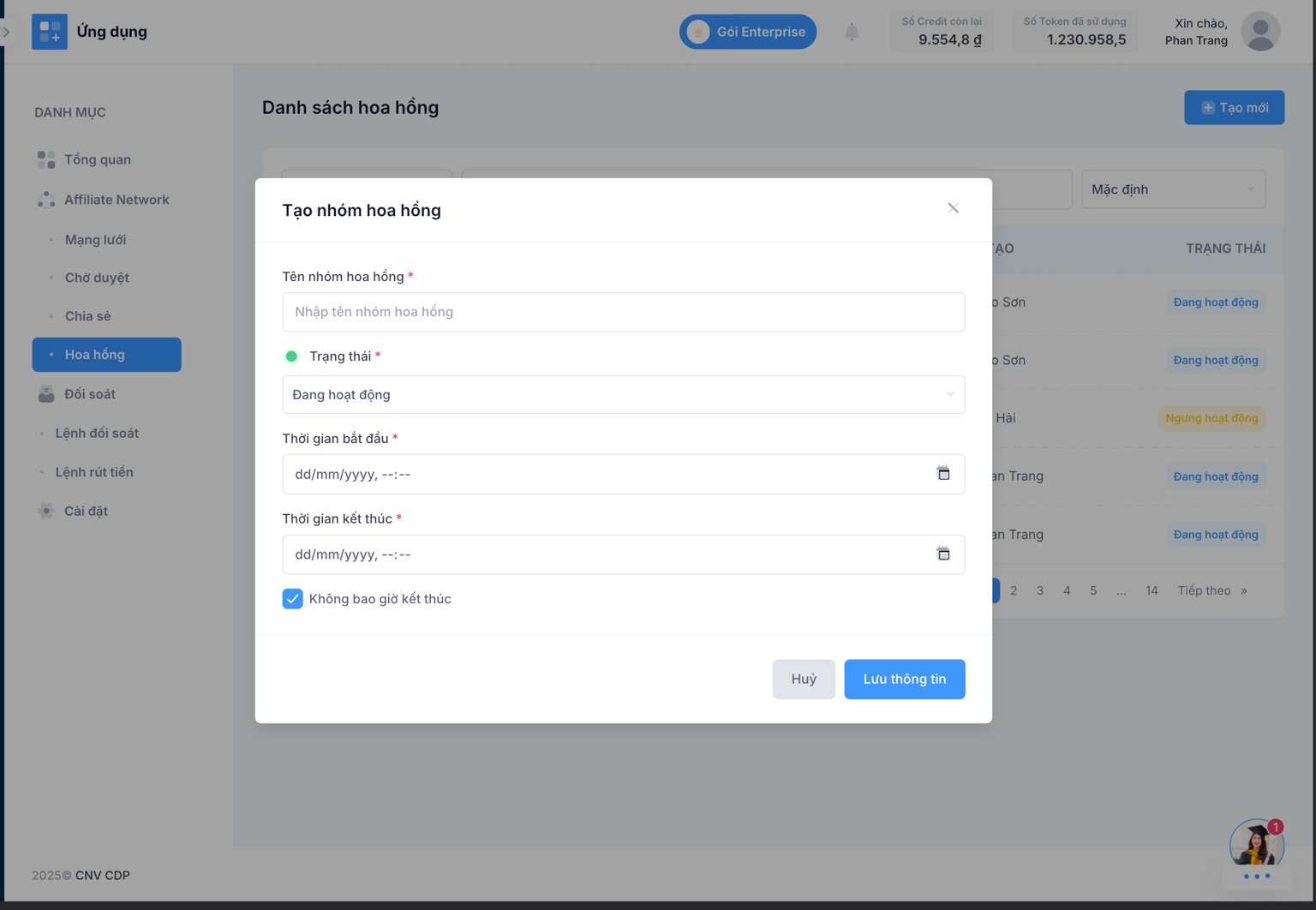Open Cài đặt settings menu
This screenshot has width=1316, height=910.
[86, 511]
